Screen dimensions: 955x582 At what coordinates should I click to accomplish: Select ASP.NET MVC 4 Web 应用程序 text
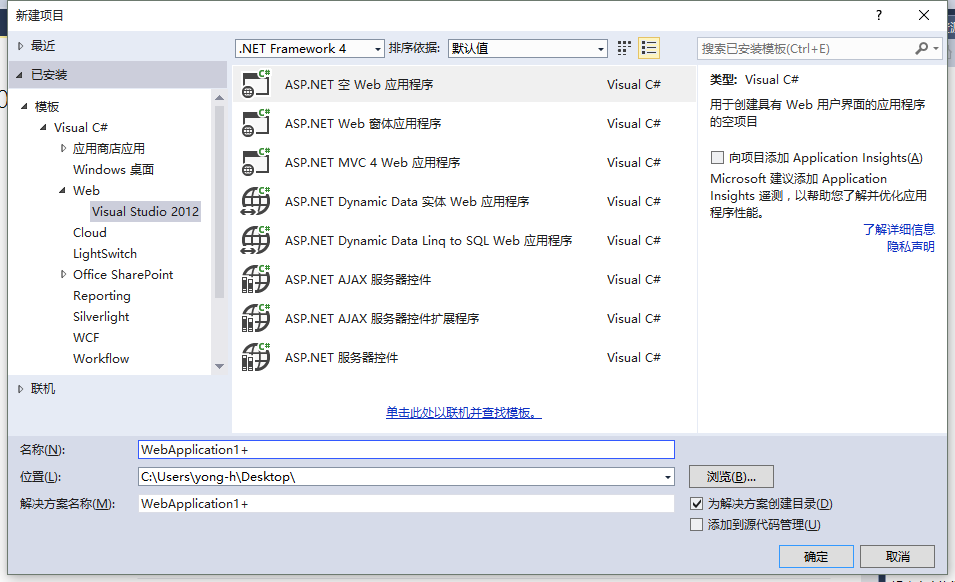(372, 163)
